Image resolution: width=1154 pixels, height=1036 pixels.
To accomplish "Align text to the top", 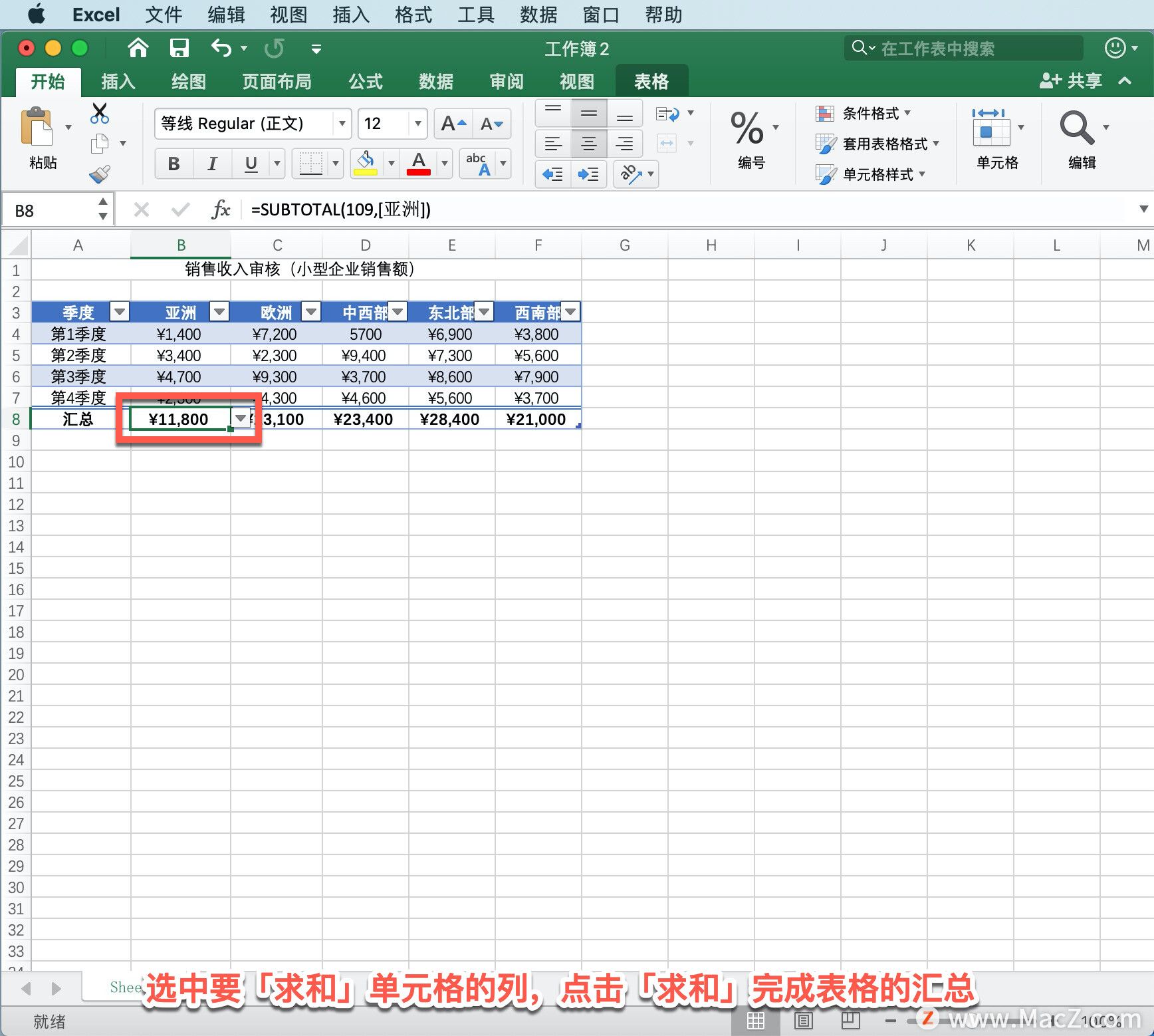I will (553, 114).
